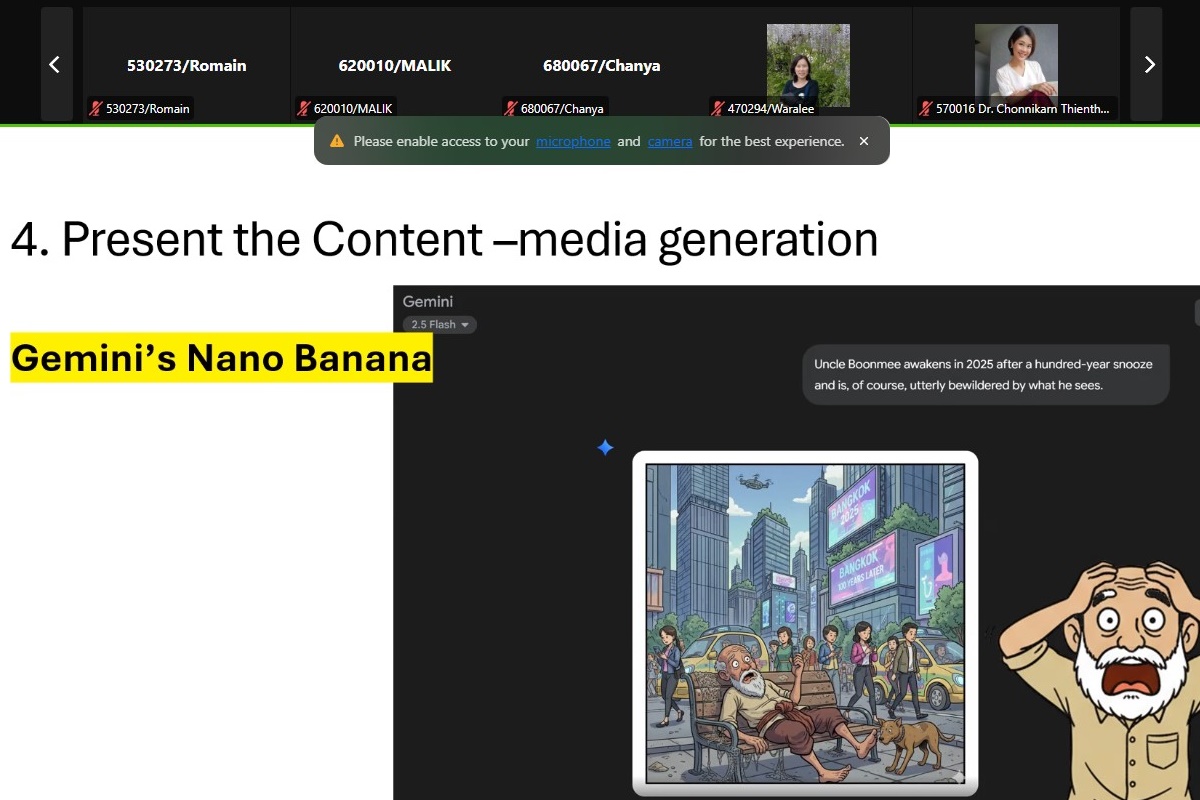Select the 530273/Romain participant tile

186,66
